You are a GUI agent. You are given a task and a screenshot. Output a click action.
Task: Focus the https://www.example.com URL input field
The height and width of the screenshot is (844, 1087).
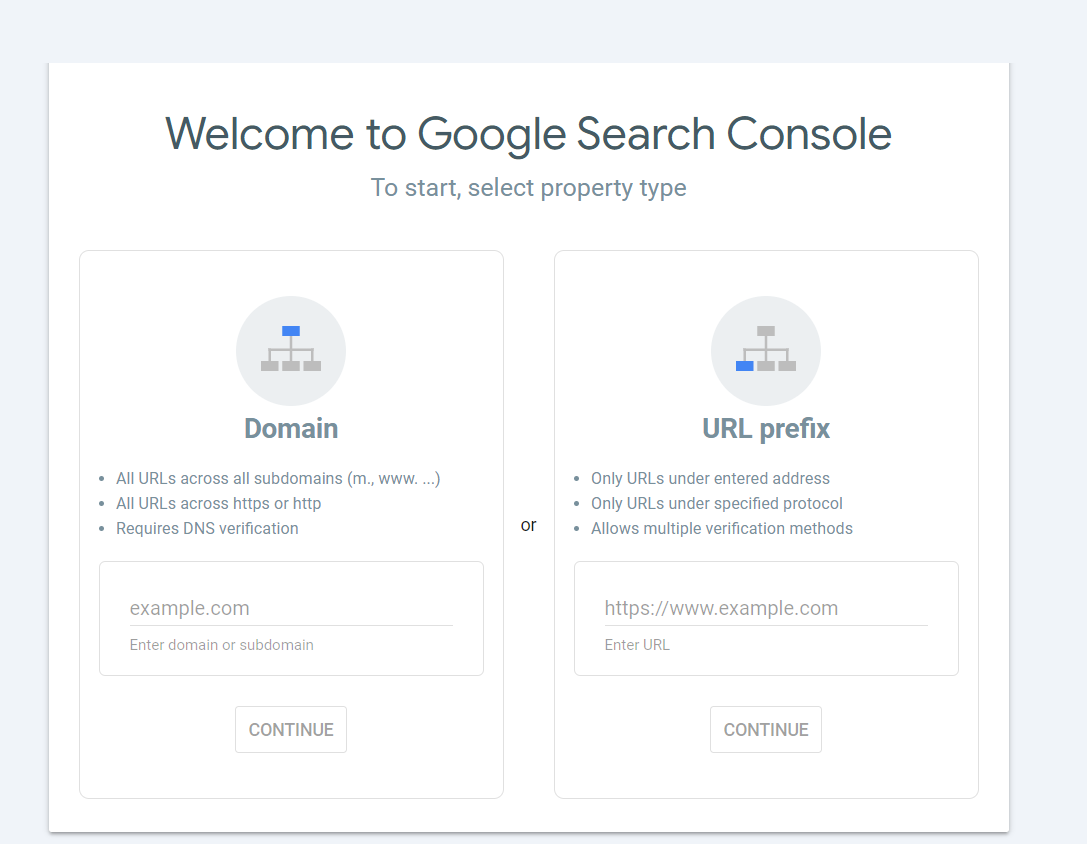pos(766,608)
